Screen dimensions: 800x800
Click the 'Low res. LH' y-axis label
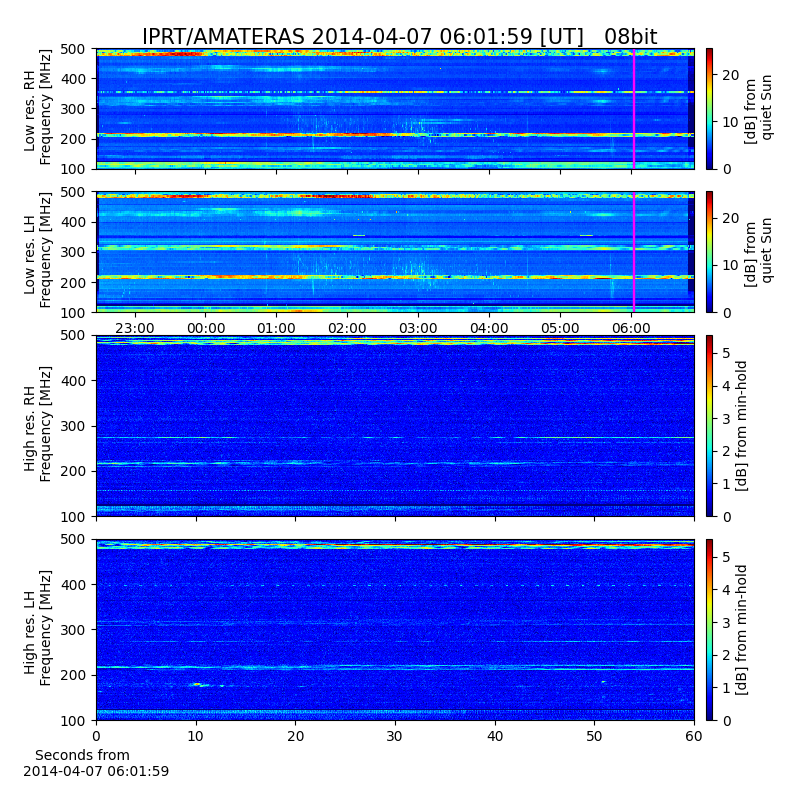click(x=37, y=252)
